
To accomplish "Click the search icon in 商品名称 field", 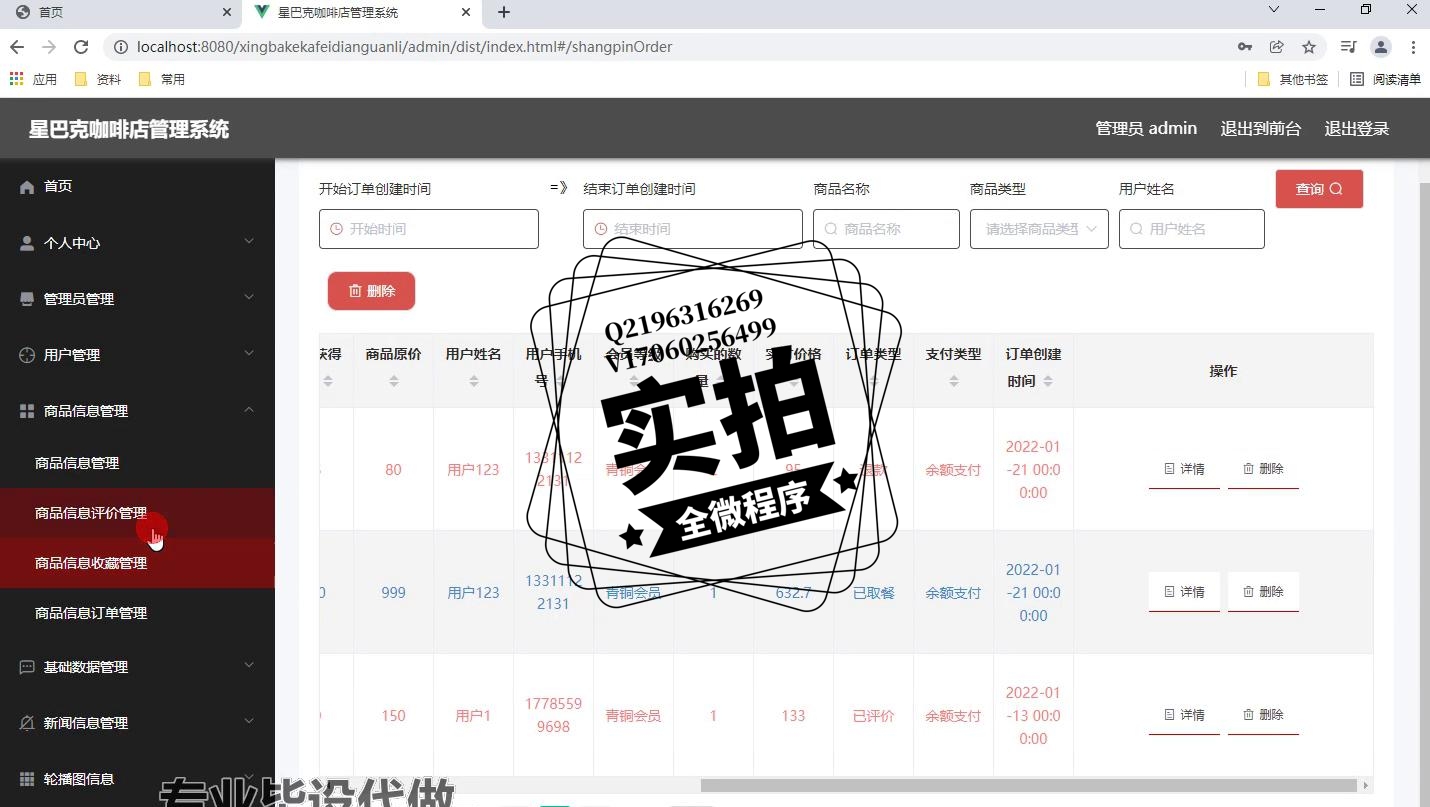I will click(831, 229).
